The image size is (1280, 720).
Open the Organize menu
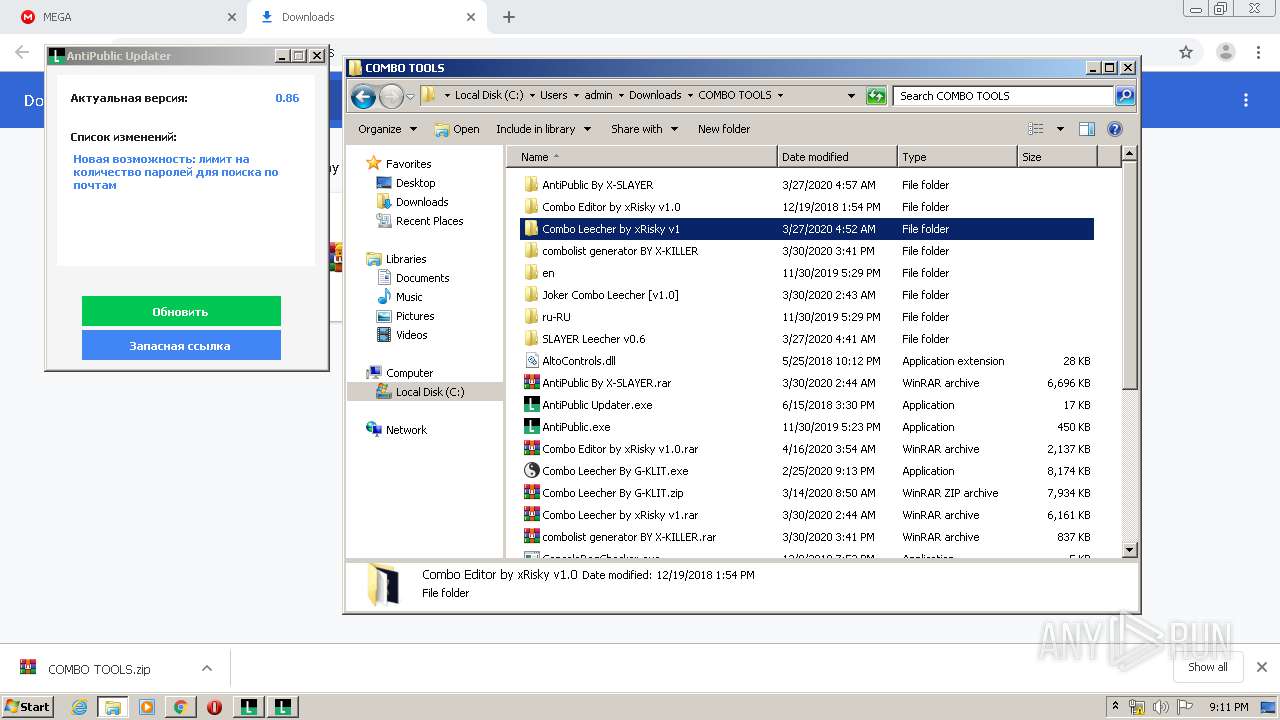pyautogui.click(x=387, y=129)
